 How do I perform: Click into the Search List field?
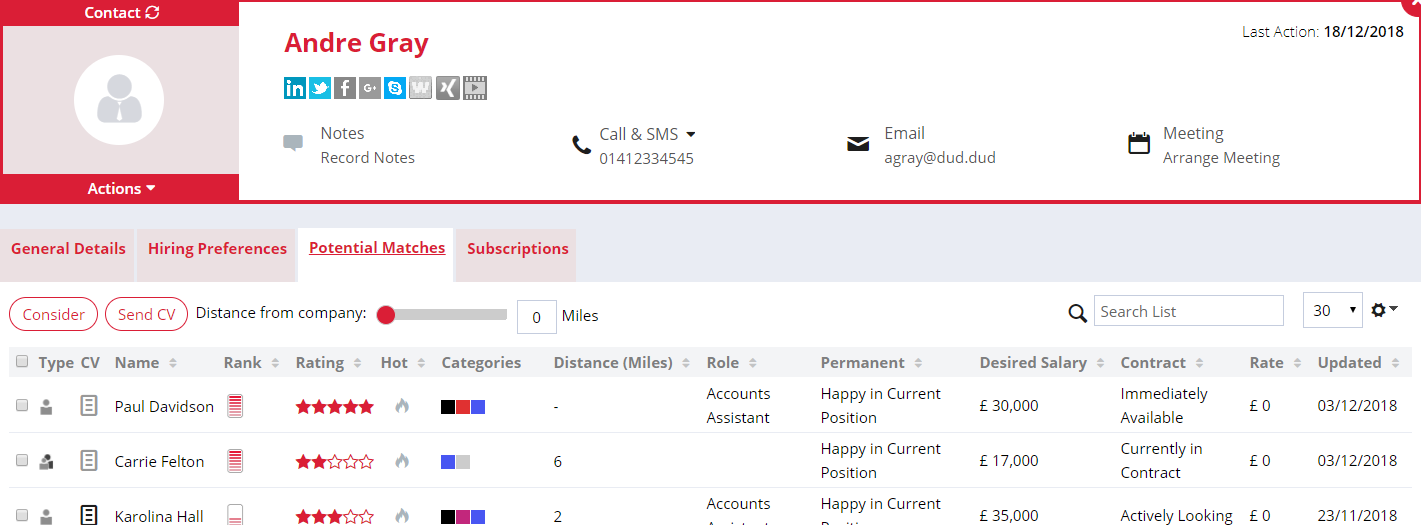click(x=1188, y=311)
